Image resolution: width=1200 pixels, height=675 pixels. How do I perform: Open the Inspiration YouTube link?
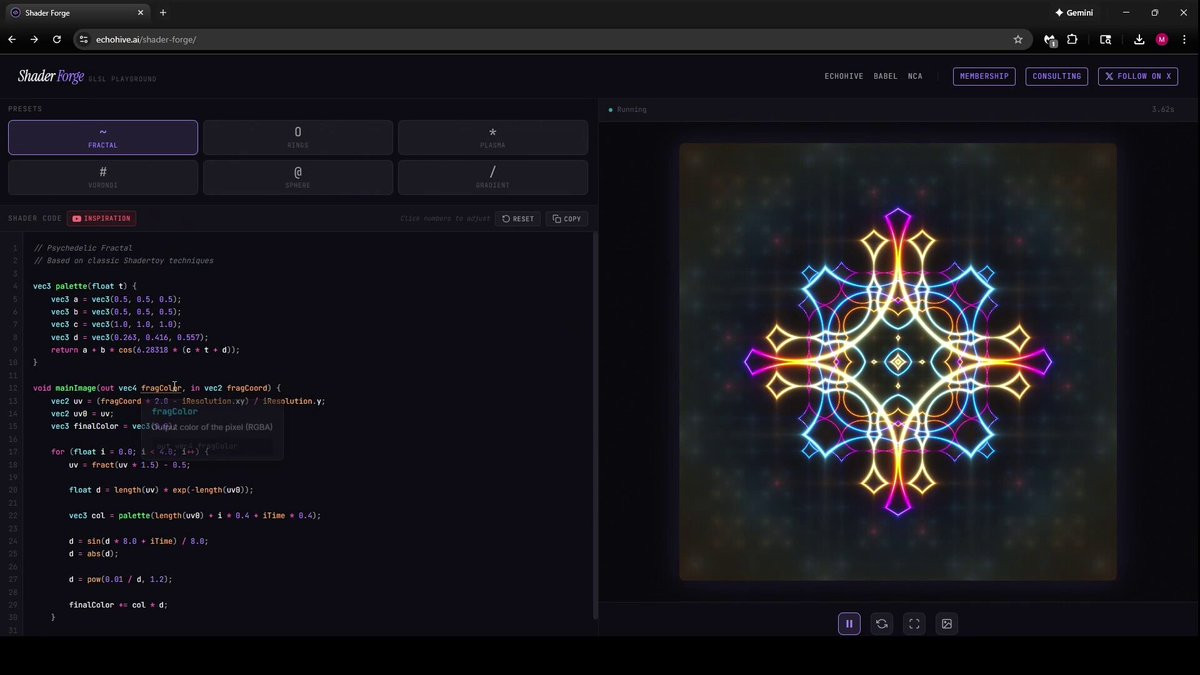(x=101, y=218)
